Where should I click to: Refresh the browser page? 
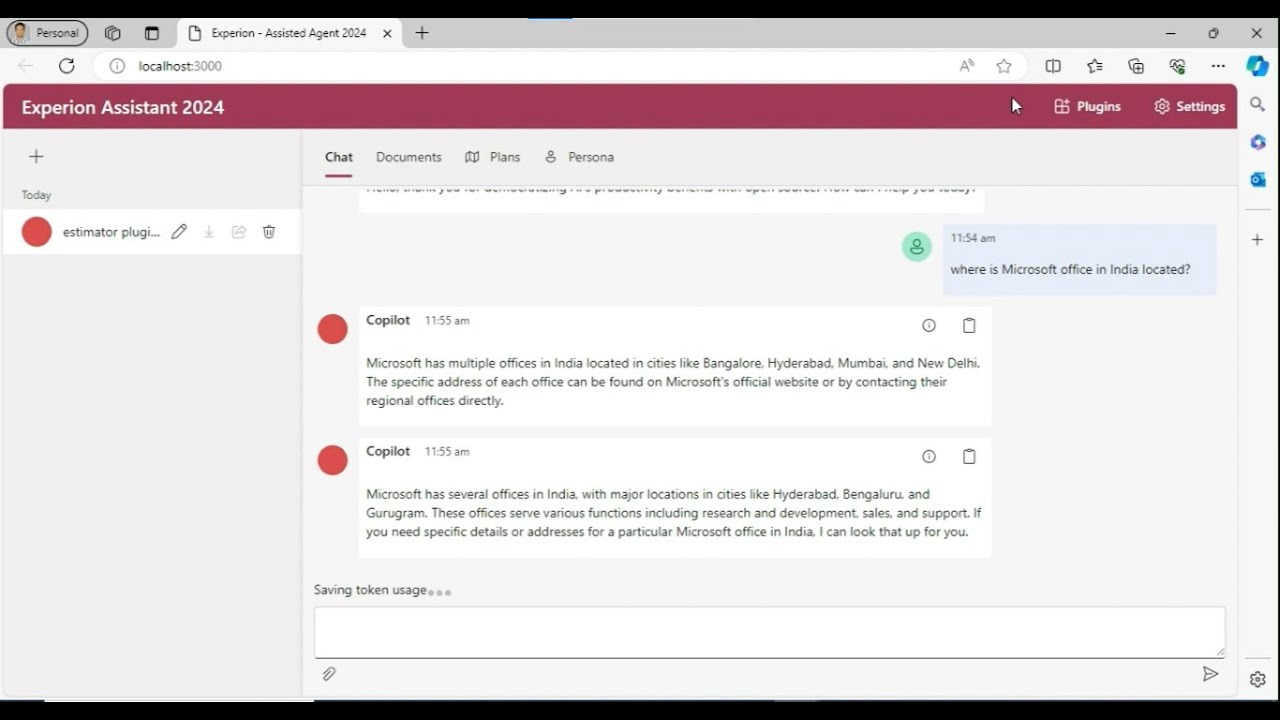(67, 66)
